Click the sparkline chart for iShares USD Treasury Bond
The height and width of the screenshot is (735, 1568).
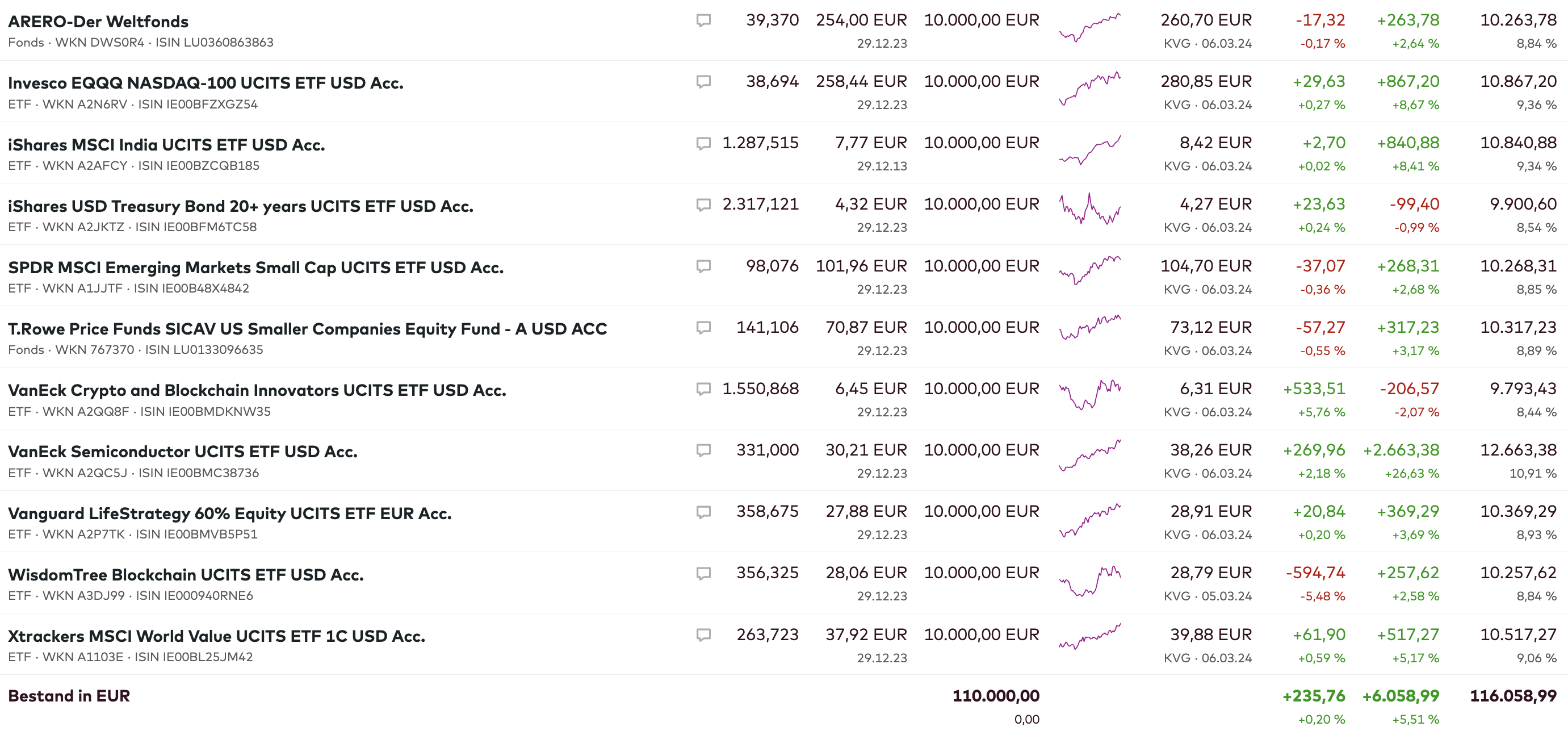point(1089,210)
